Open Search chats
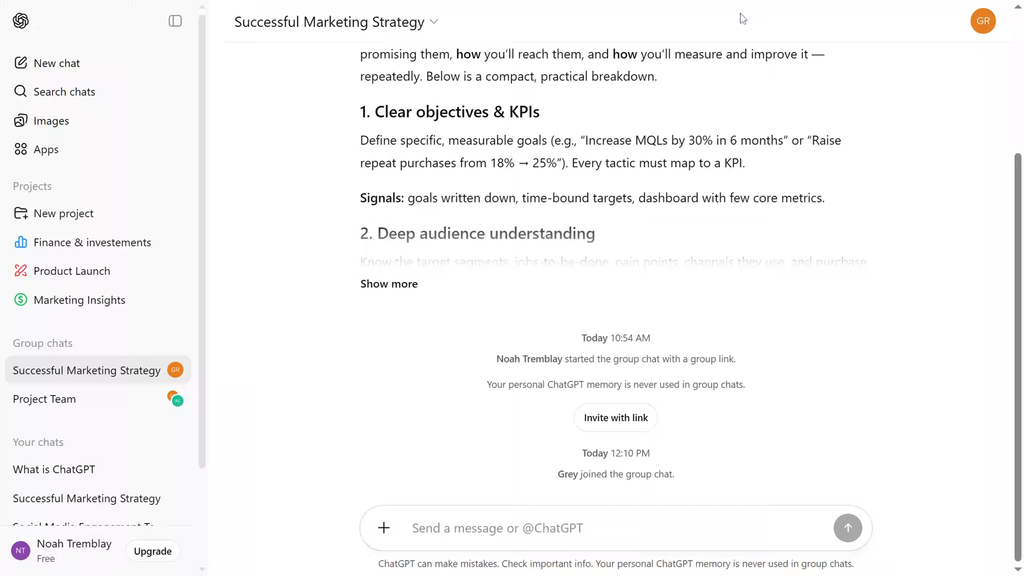Image resolution: width=1024 pixels, height=576 pixels. (64, 92)
